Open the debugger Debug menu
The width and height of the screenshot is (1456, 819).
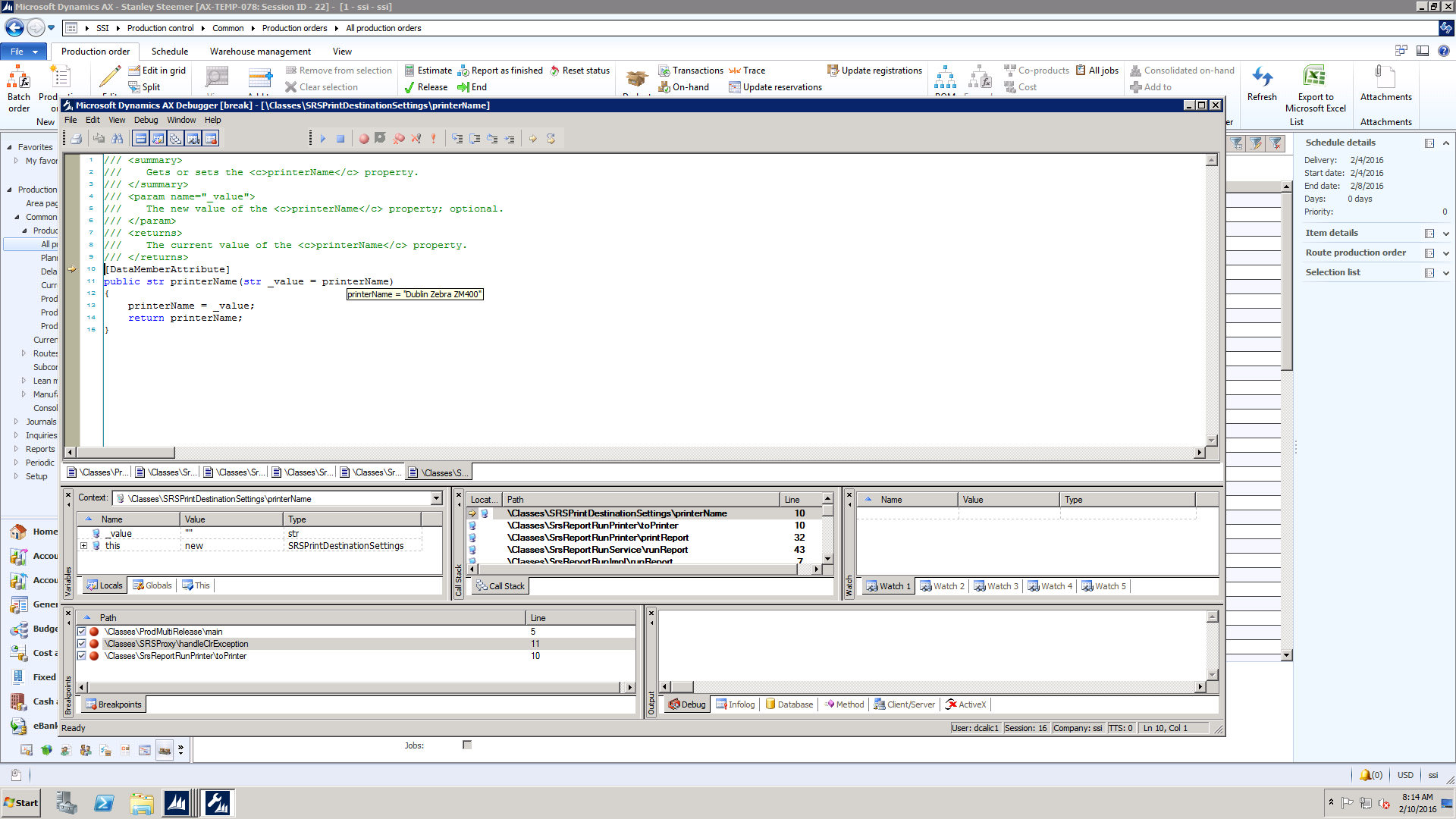pos(146,120)
